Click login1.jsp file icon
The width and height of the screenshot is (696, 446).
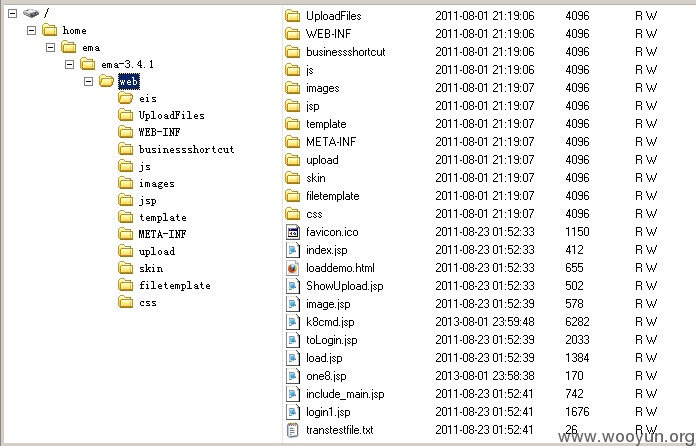click(293, 412)
